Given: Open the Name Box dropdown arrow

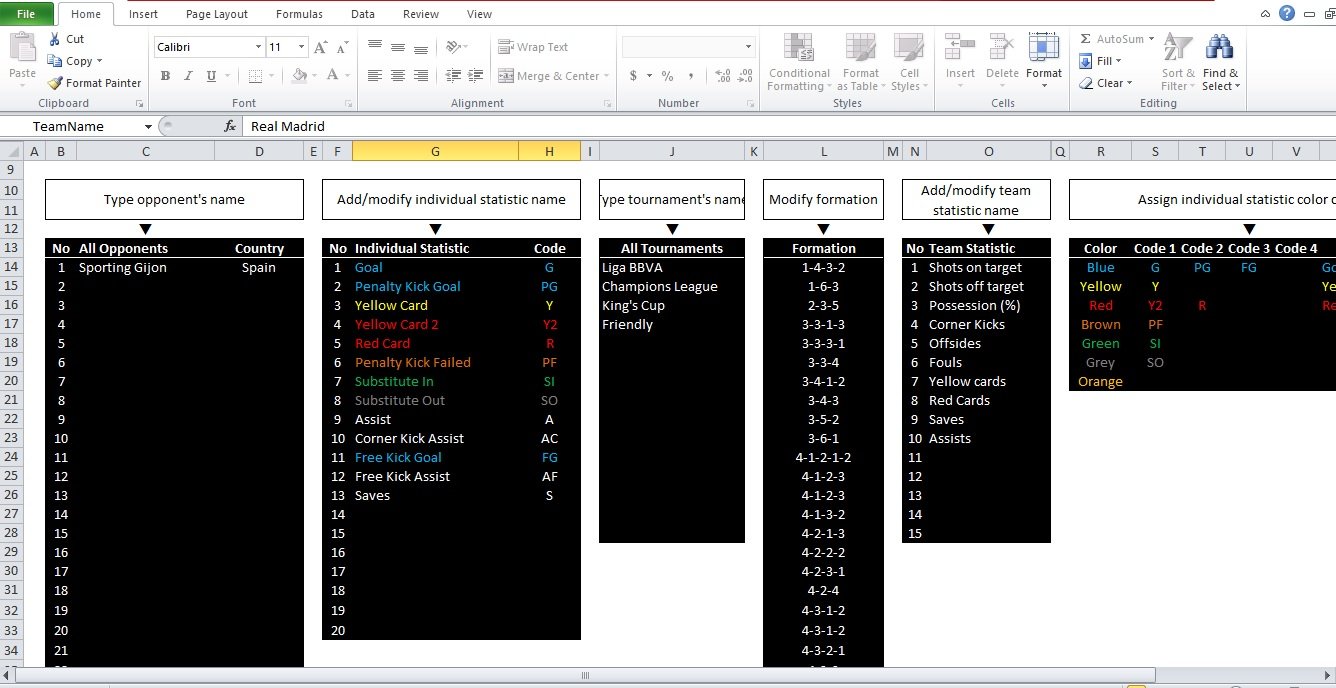Looking at the screenshot, I should coord(148,126).
